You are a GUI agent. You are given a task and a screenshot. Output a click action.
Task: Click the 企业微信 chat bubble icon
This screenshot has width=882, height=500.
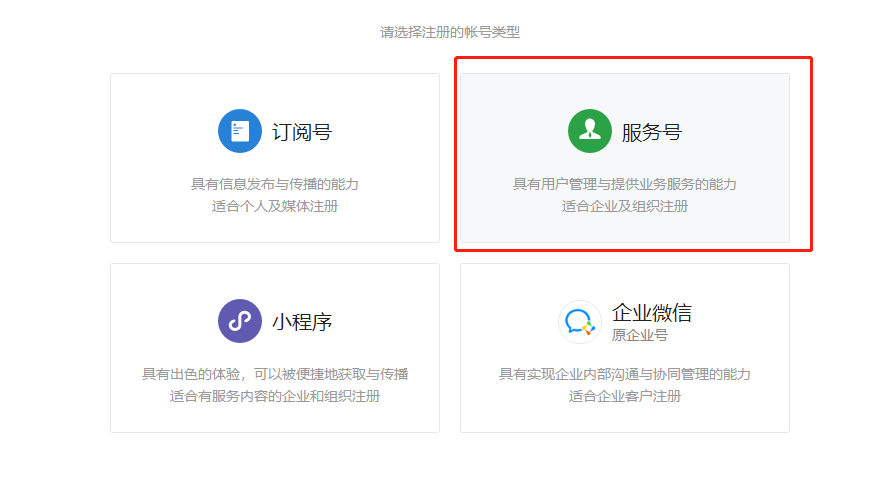[580, 322]
